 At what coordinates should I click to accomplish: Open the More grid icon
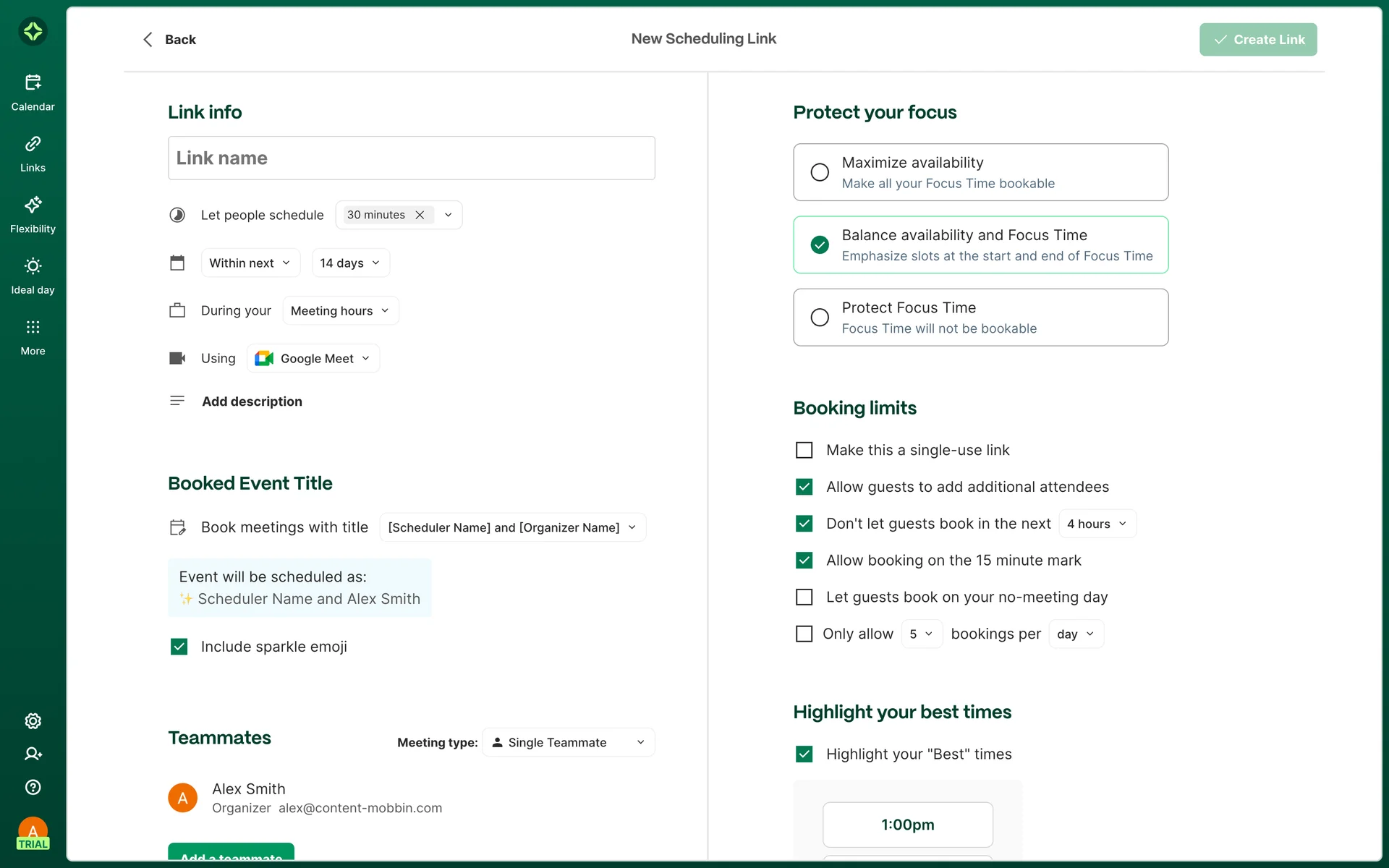[x=33, y=327]
